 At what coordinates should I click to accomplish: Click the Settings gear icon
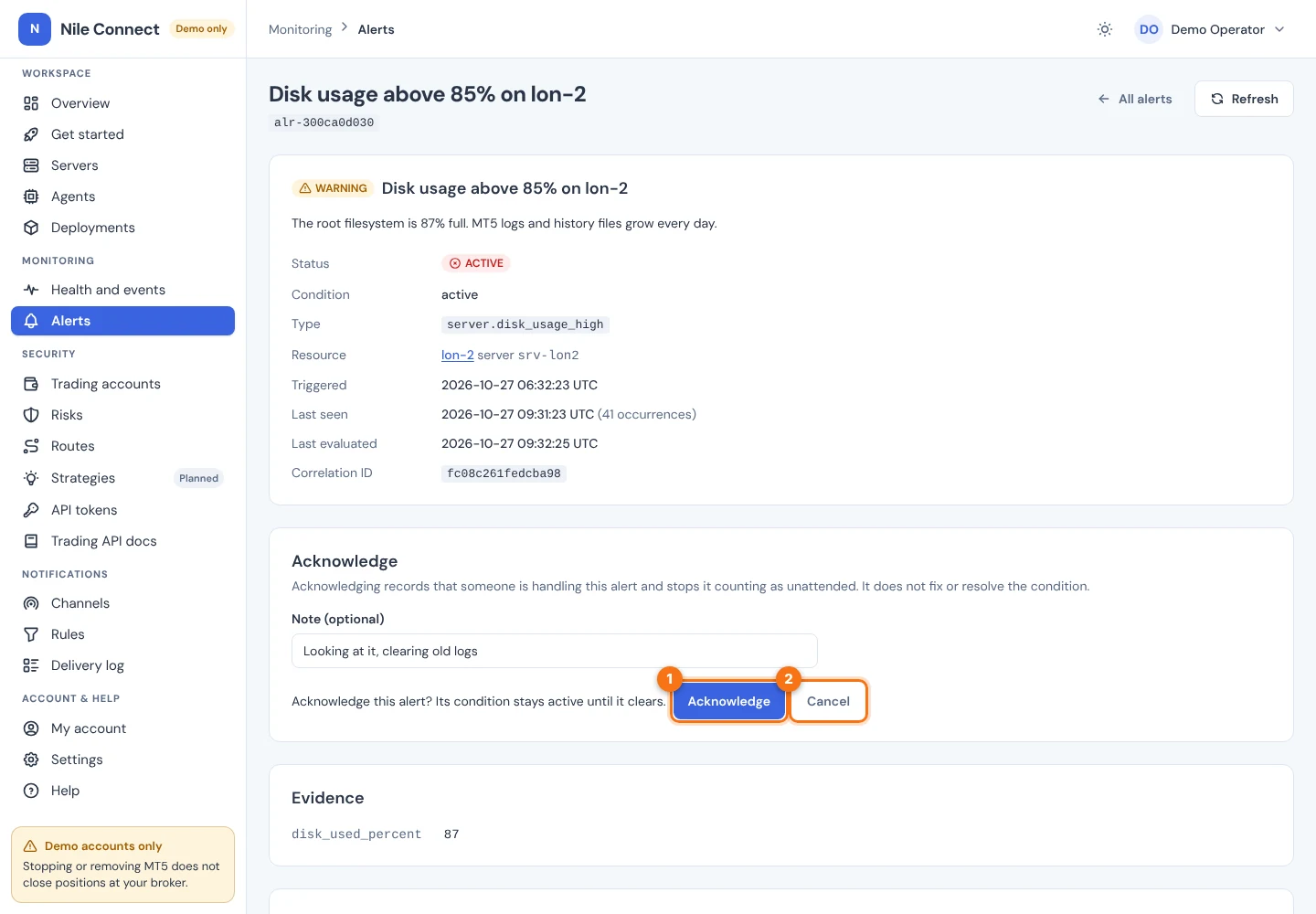click(31, 760)
